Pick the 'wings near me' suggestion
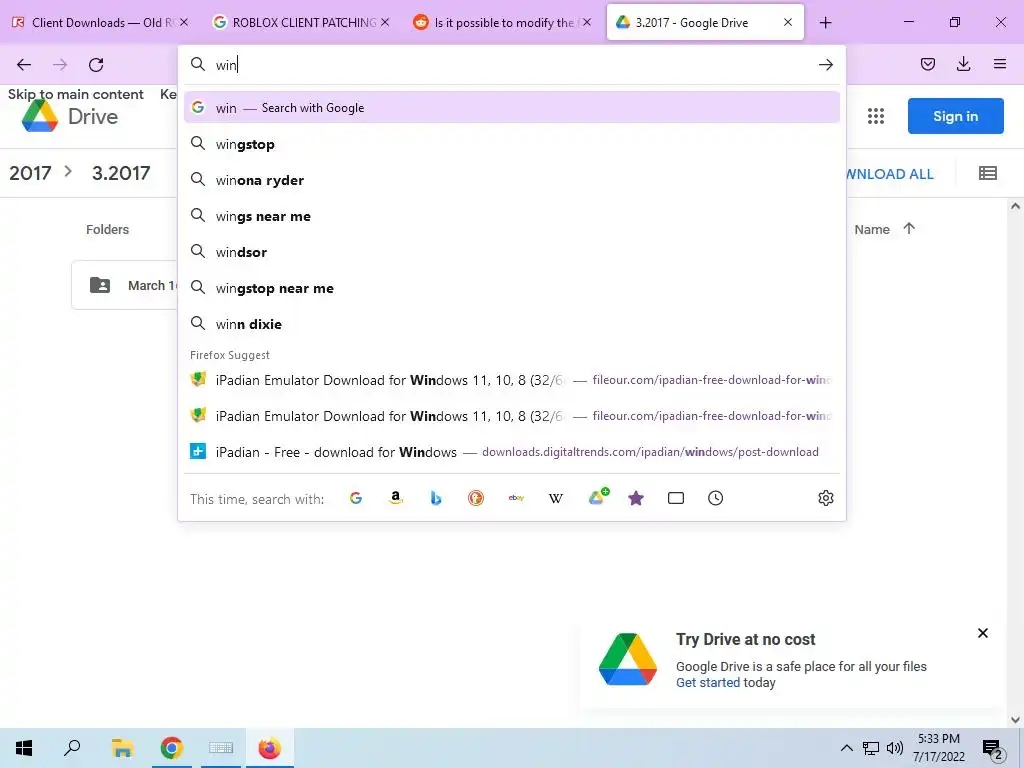The height and width of the screenshot is (768, 1024). point(511,216)
